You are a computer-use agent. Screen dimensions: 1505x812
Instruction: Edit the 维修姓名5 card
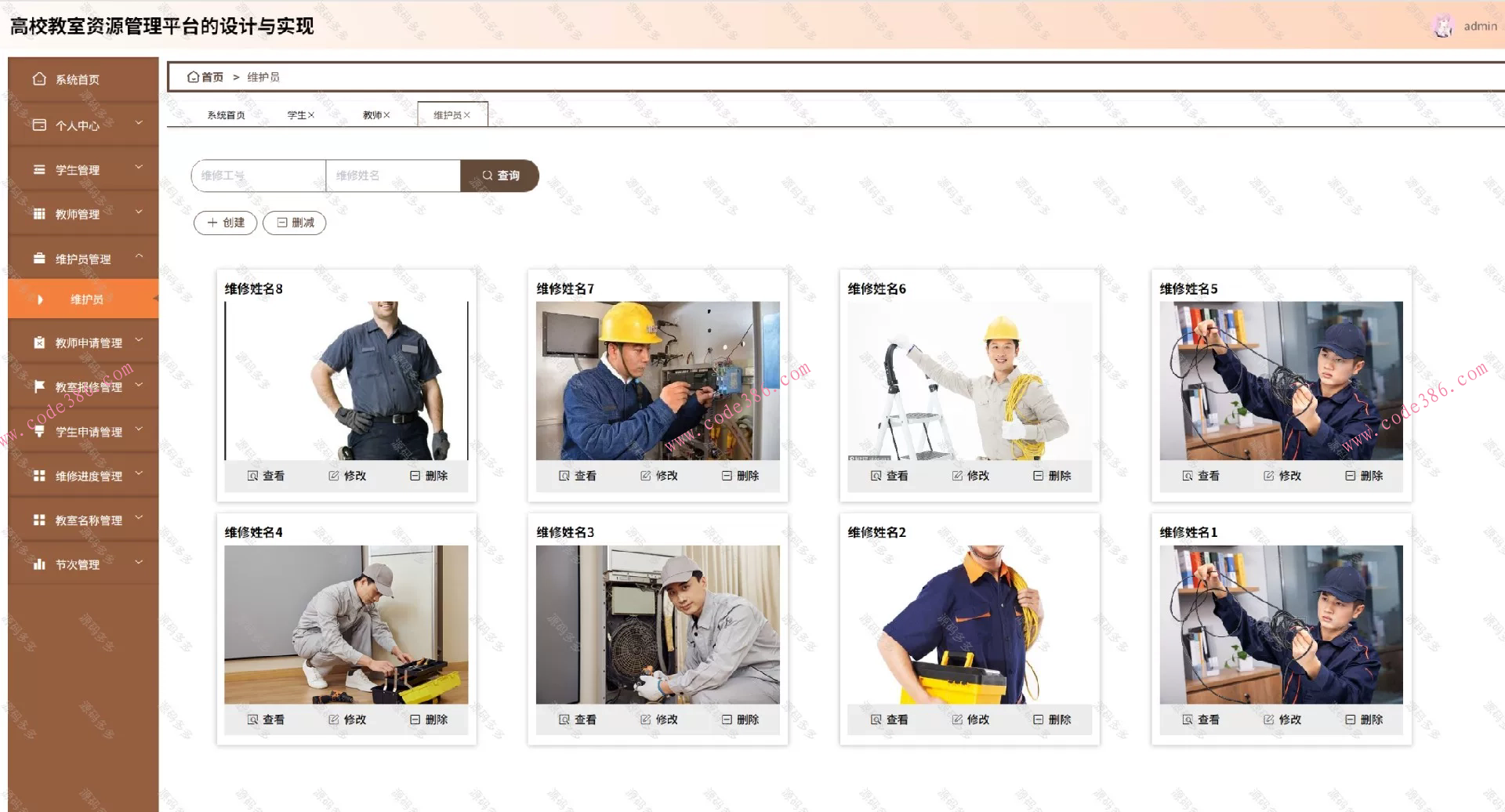click(1282, 476)
